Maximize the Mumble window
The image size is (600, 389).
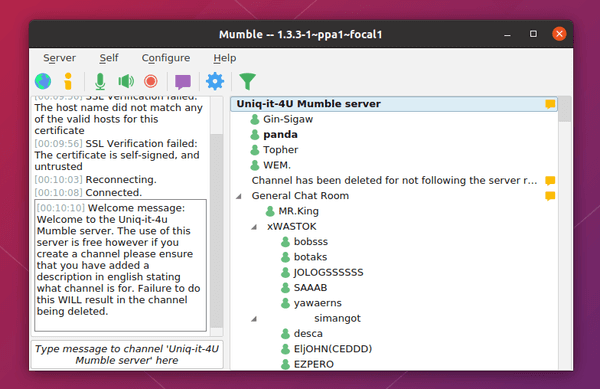[x=533, y=34]
